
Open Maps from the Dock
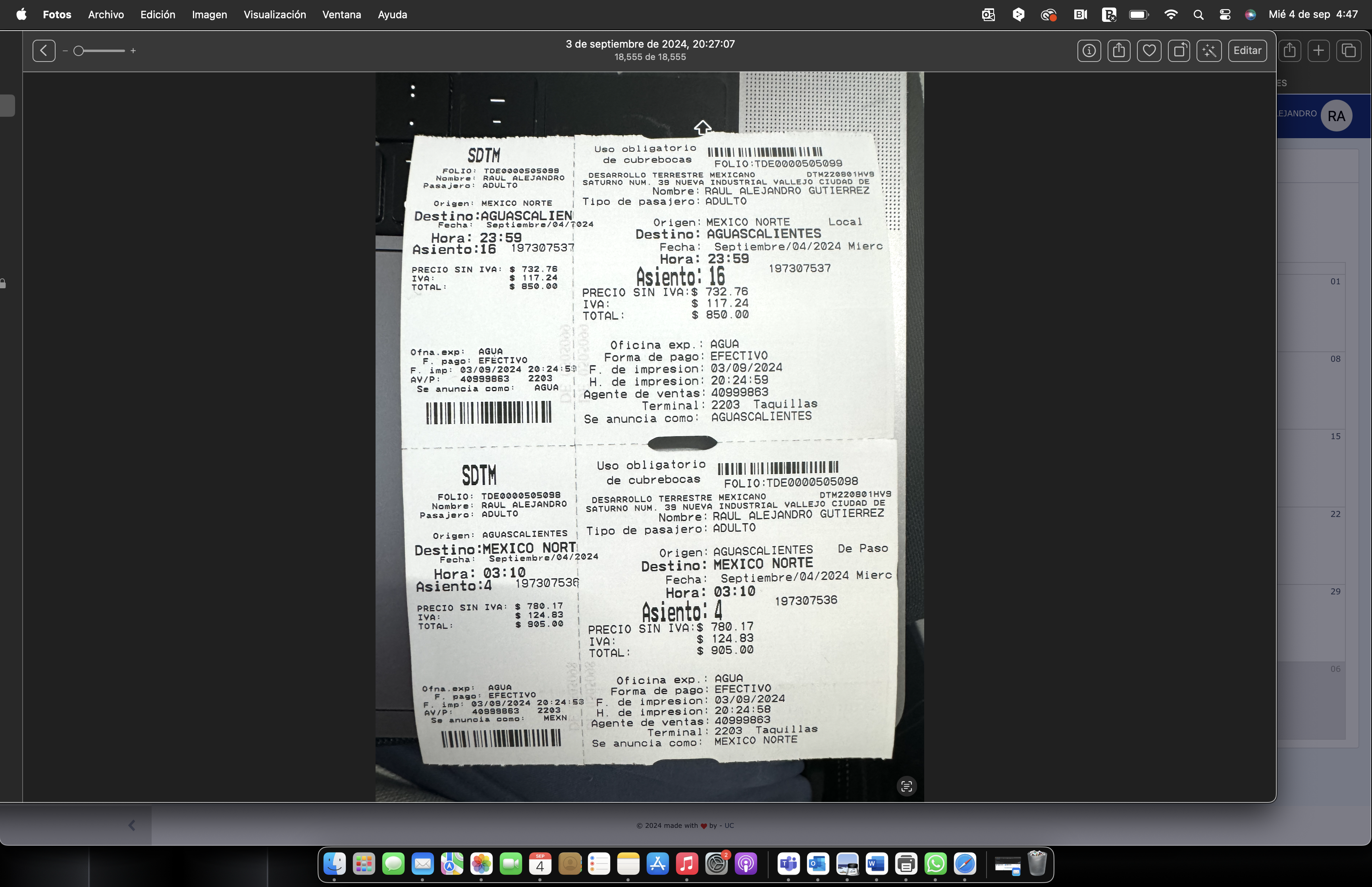point(451,864)
